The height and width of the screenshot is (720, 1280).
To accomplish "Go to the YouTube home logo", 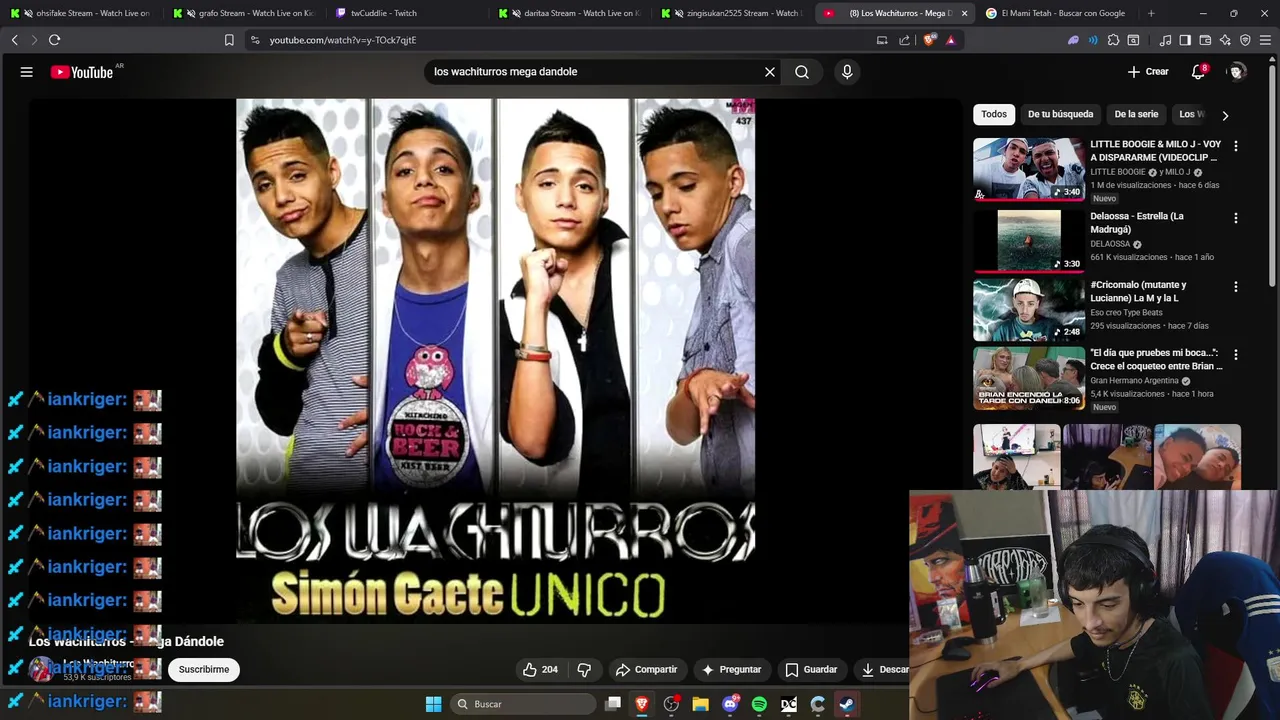I will pyautogui.click(x=82, y=72).
